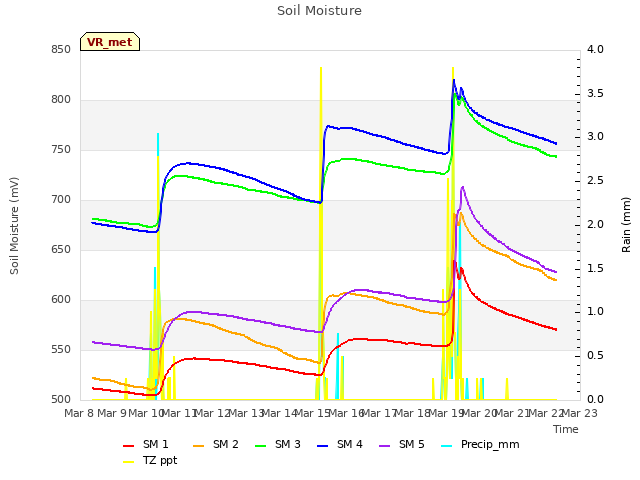Click the 4.0 rain axis tick label

[595, 50]
